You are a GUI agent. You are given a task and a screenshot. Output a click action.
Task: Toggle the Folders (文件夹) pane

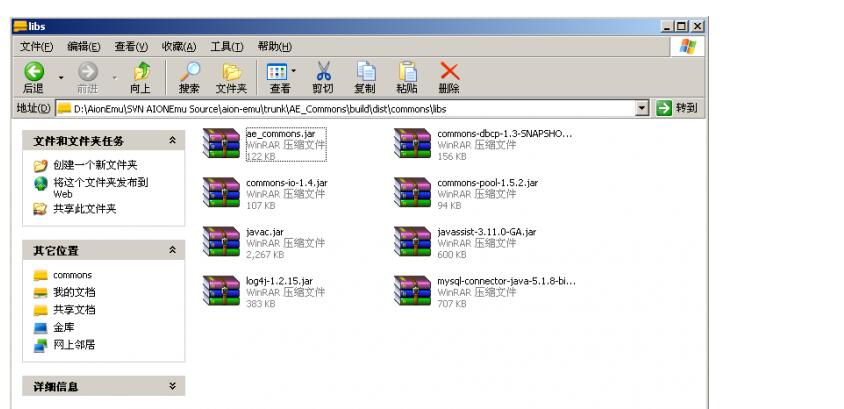pos(231,72)
